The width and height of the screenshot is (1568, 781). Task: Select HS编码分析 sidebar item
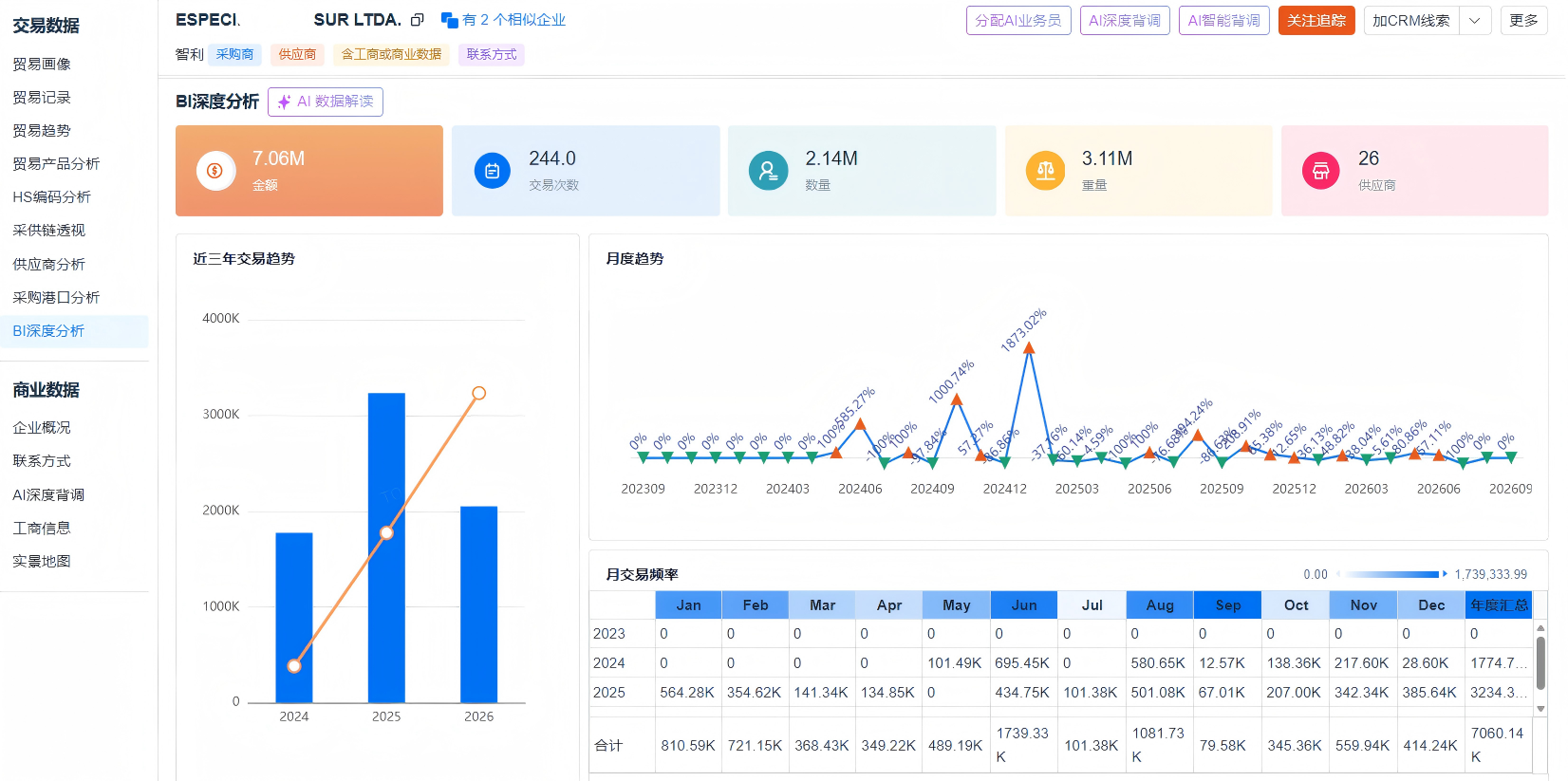coord(52,196)
